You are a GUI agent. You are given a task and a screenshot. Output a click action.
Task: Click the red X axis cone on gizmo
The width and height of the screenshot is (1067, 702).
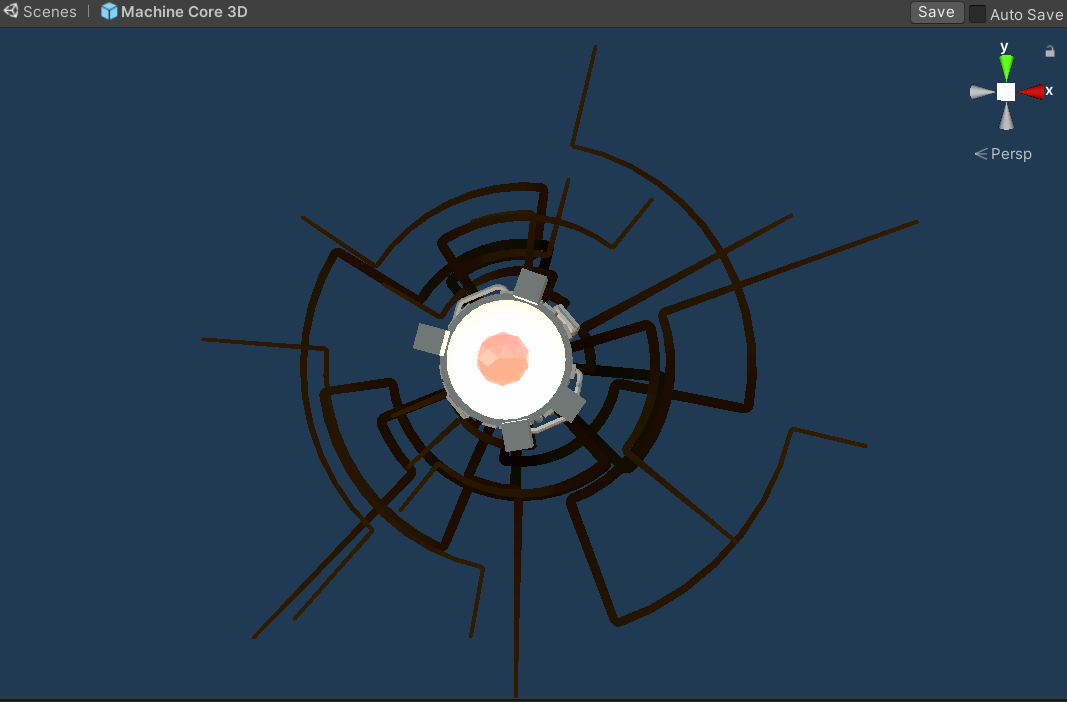click(1032, 92)
